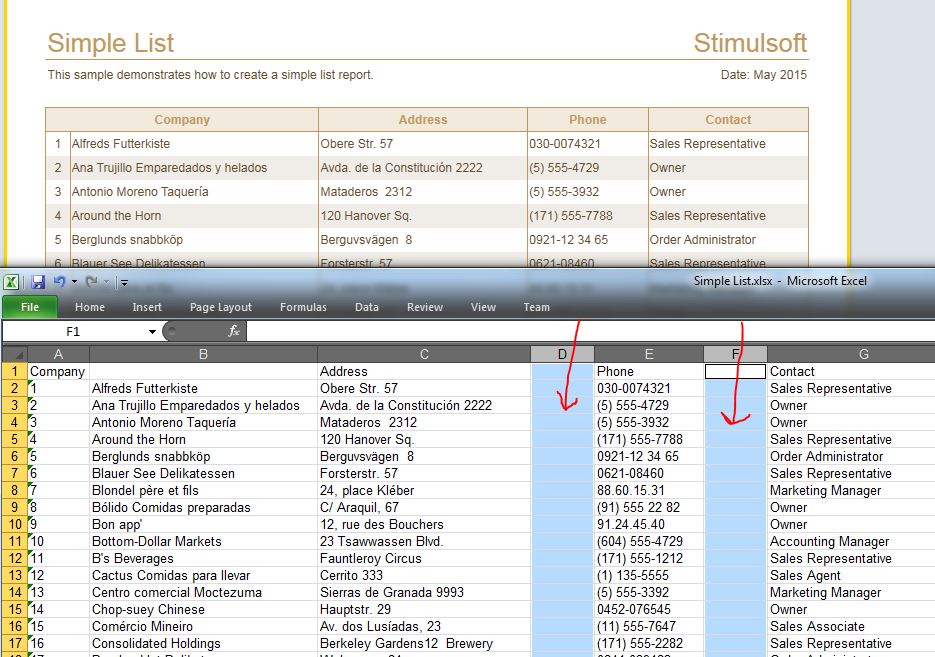Click the Phone cell in E1
Viewport: 935px width, 657px height.
click(x=649, y=371)
